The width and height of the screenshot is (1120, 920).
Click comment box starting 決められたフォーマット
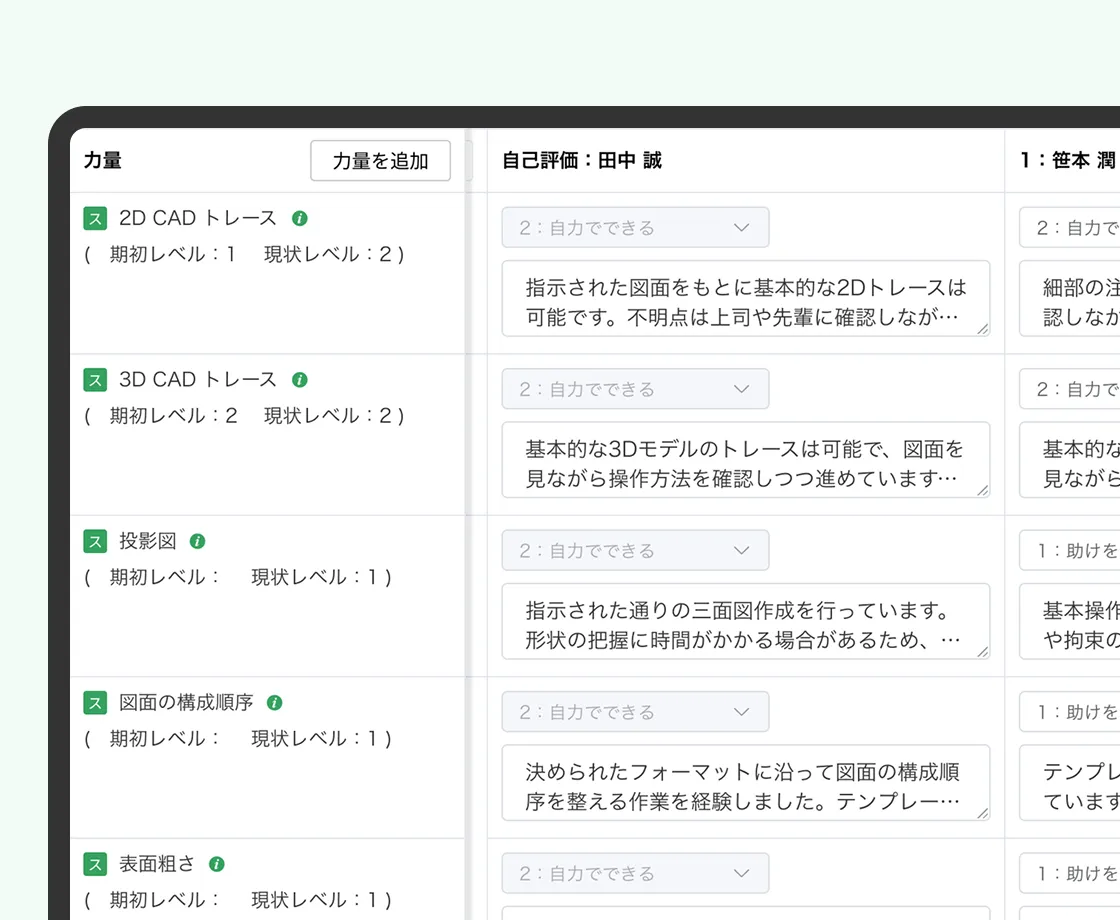point(746,783)
